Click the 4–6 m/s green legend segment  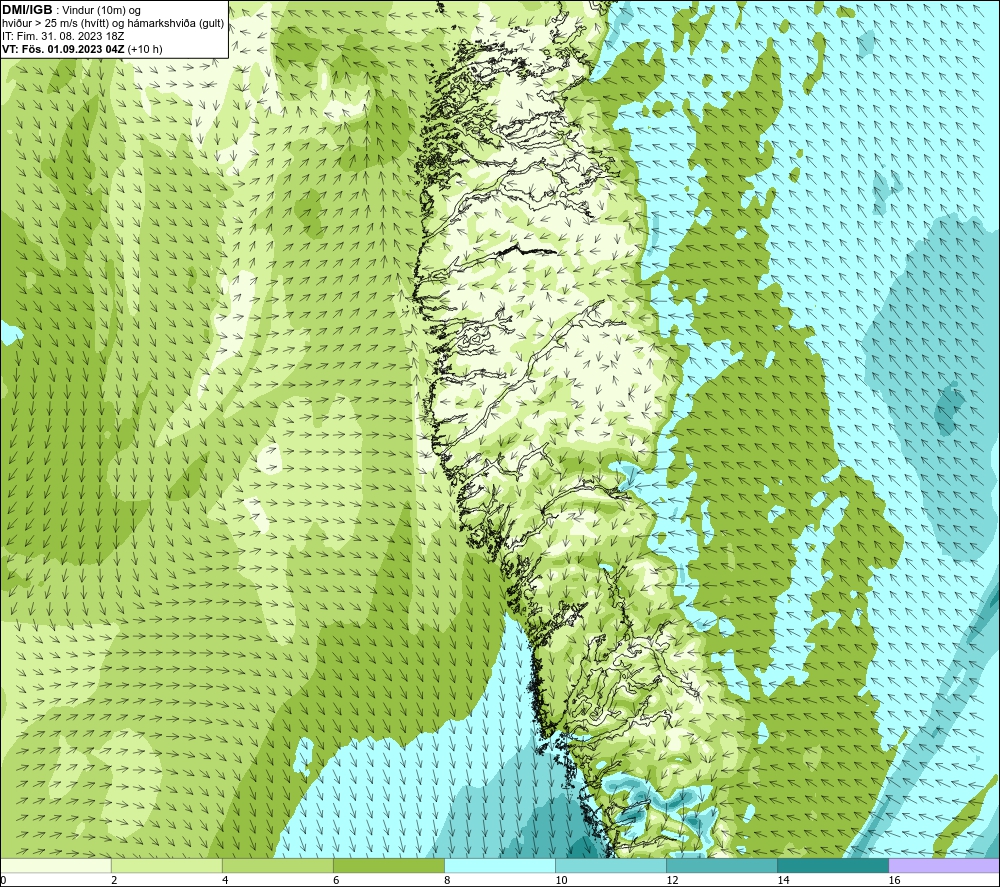click(277, 865)
